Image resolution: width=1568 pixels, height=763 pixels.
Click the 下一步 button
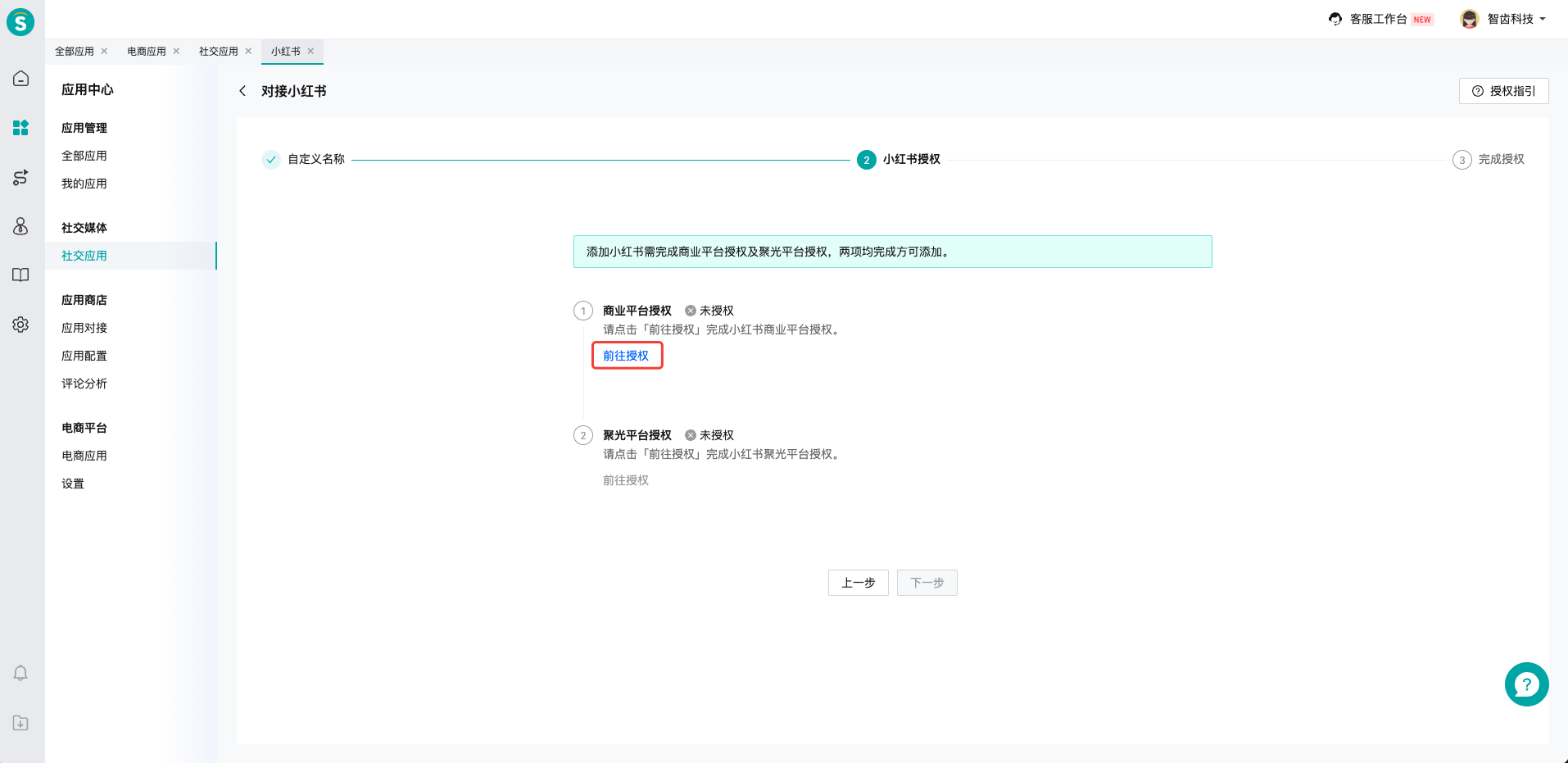pyautogui.click(x=927, y=583)
